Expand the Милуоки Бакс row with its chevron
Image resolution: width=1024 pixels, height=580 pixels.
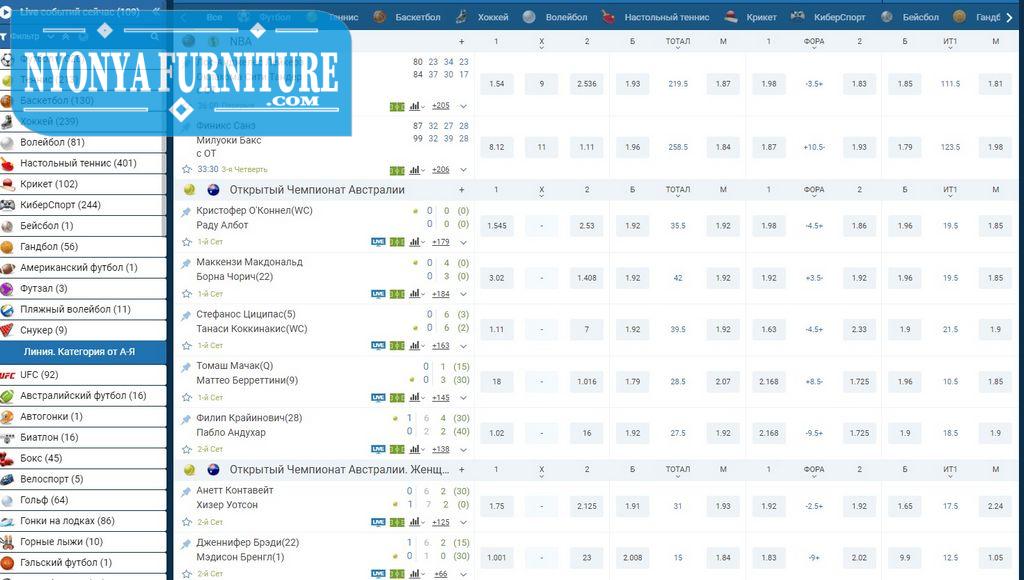coord(463,170)
